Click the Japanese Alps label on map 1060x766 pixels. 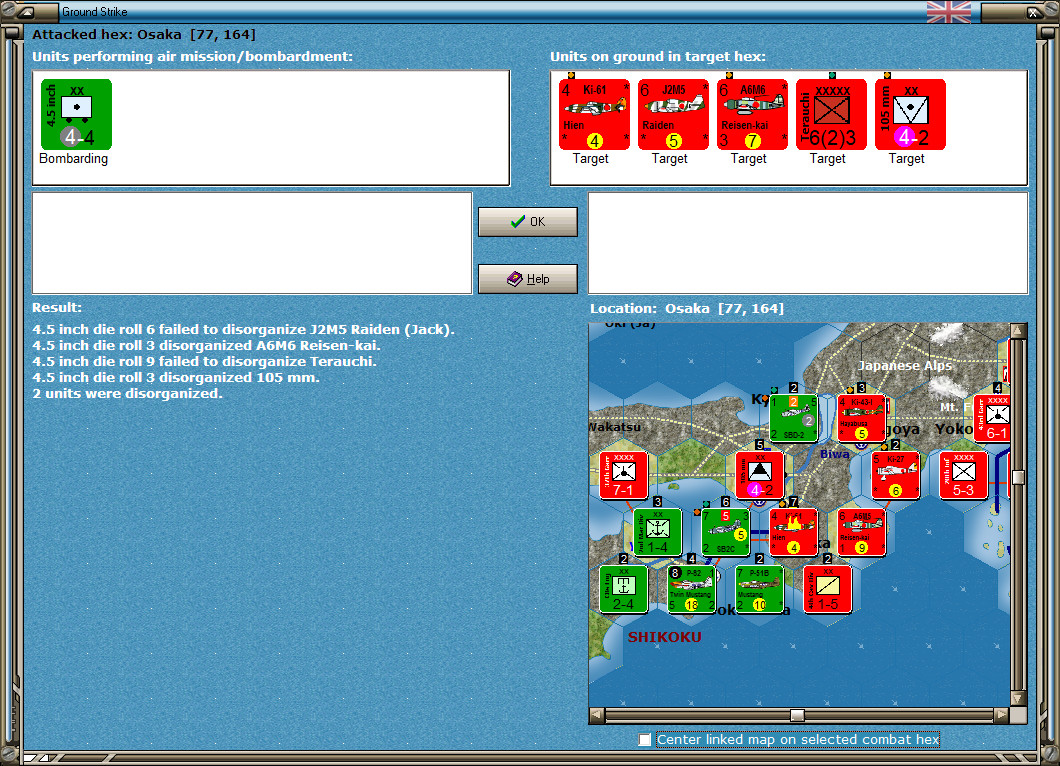point(905,366)
